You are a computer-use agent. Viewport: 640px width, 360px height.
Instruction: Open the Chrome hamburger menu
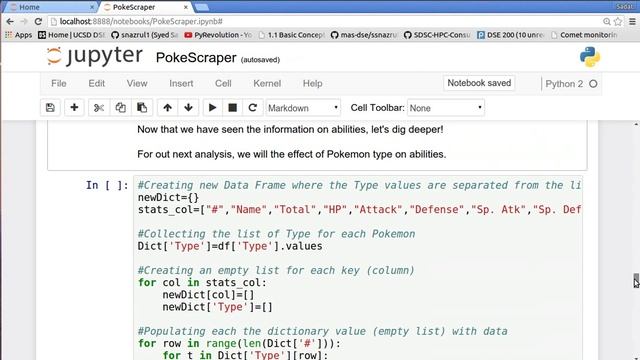coord(632,21)
